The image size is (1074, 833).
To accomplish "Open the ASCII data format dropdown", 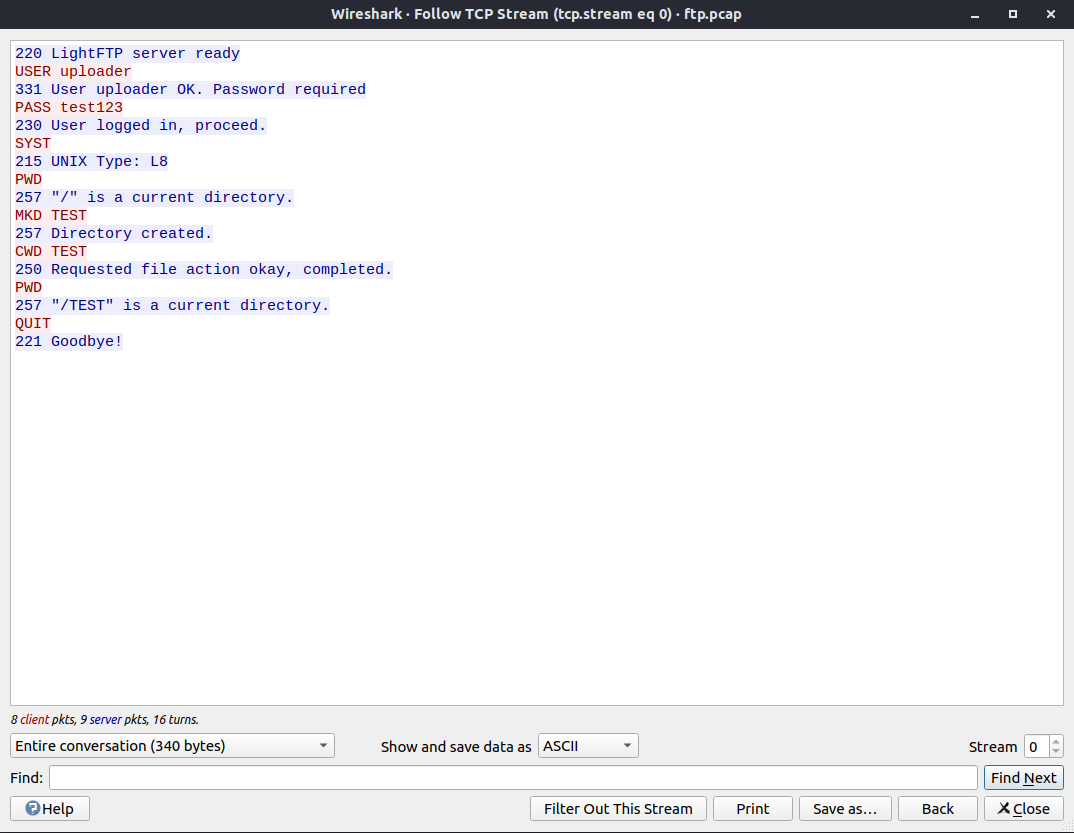I will [x=588, y=745].
